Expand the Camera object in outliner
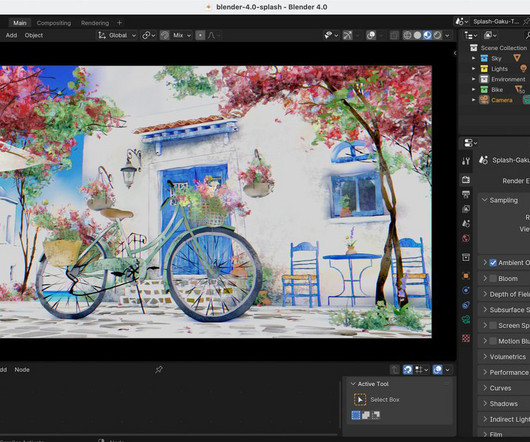530x442 pixels. click(474, 100)
